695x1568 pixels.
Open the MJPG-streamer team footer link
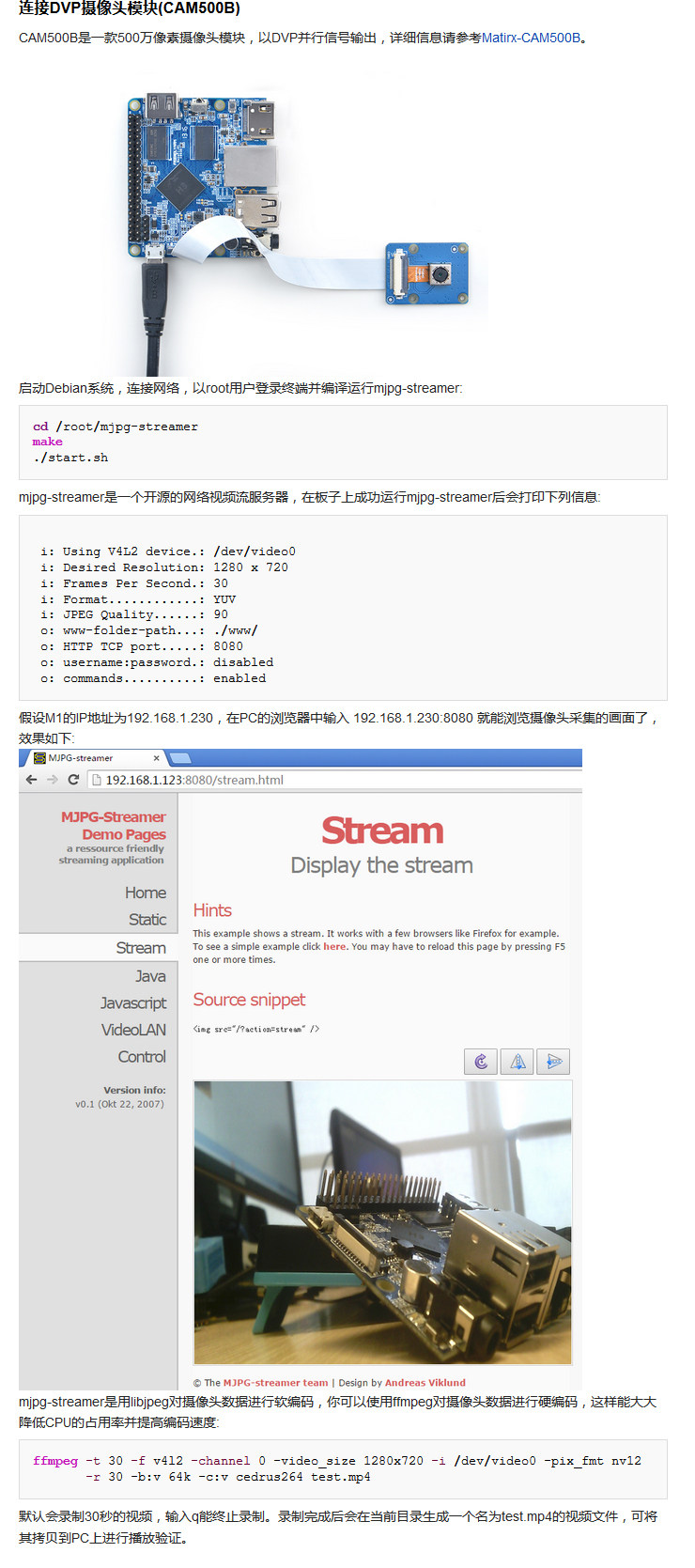(x=275, y=1383)
